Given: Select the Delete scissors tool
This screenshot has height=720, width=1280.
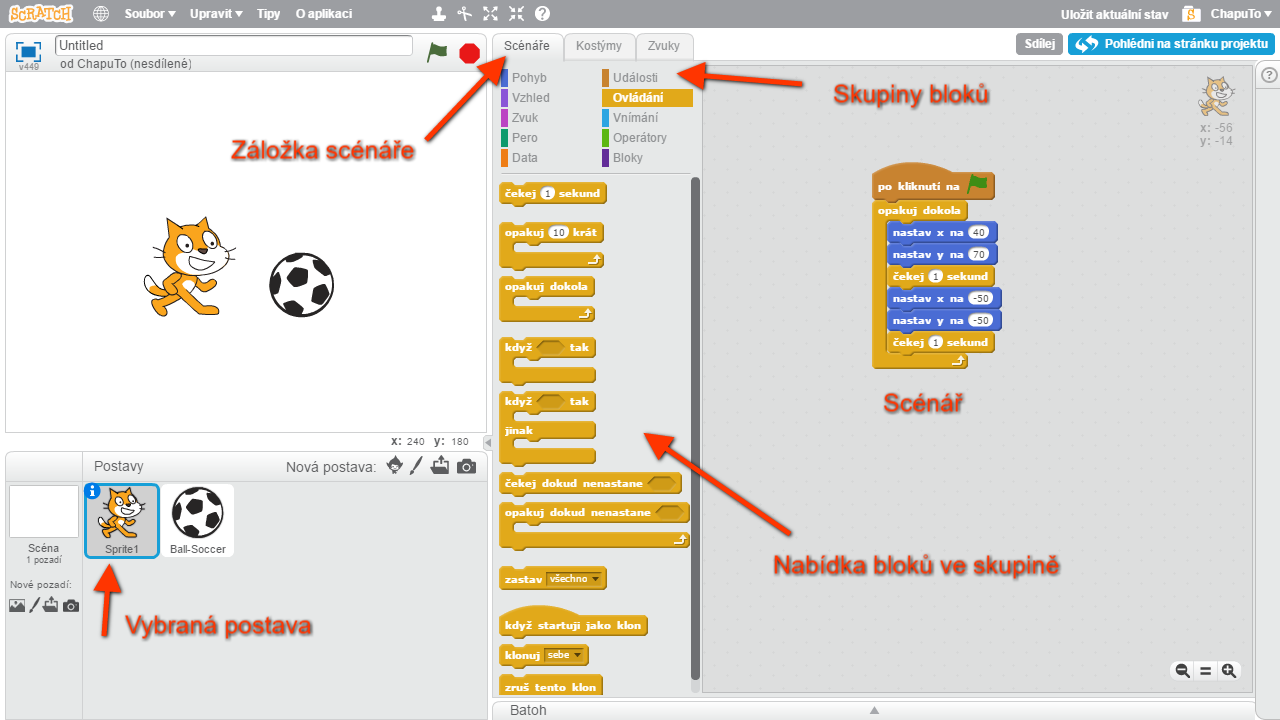Looking at the screenshot, I should (x=464, y=14).
